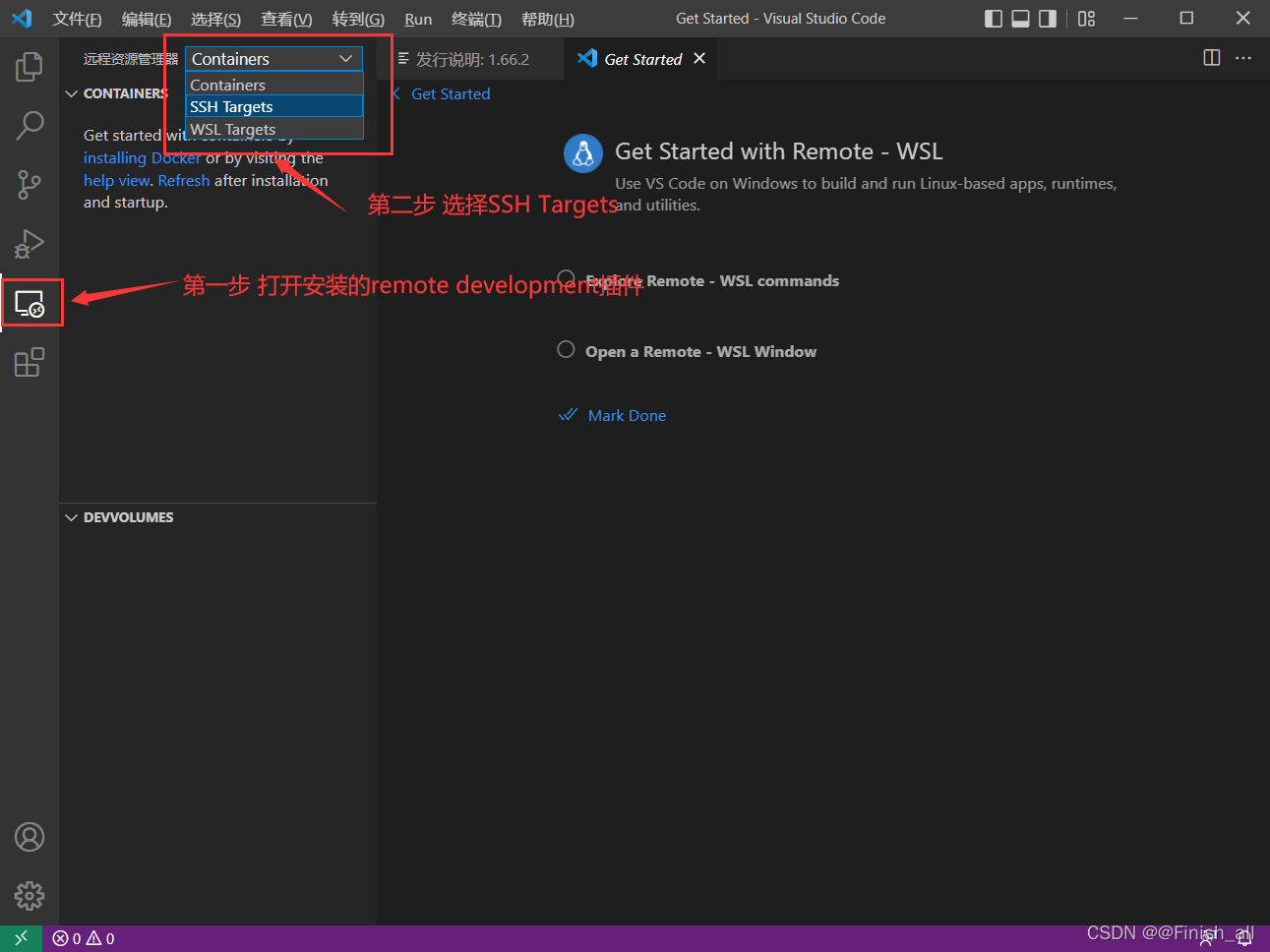Open the 帮助(H) menu

click(x=548, y=19)
